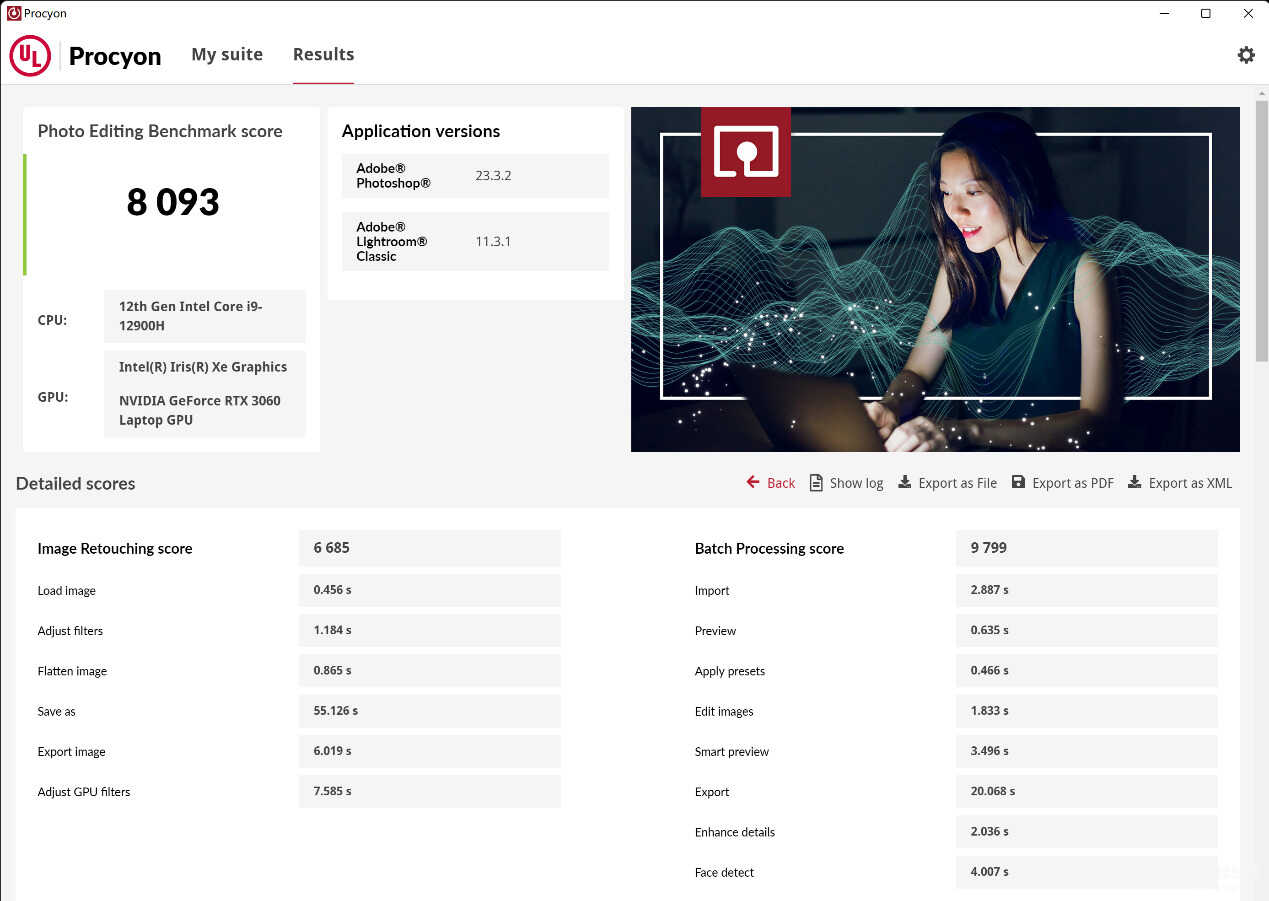The width and height of the screenshot is (1269, 901).
Task: Click Photoshop version 23.3.2
Action: [493, 175]
